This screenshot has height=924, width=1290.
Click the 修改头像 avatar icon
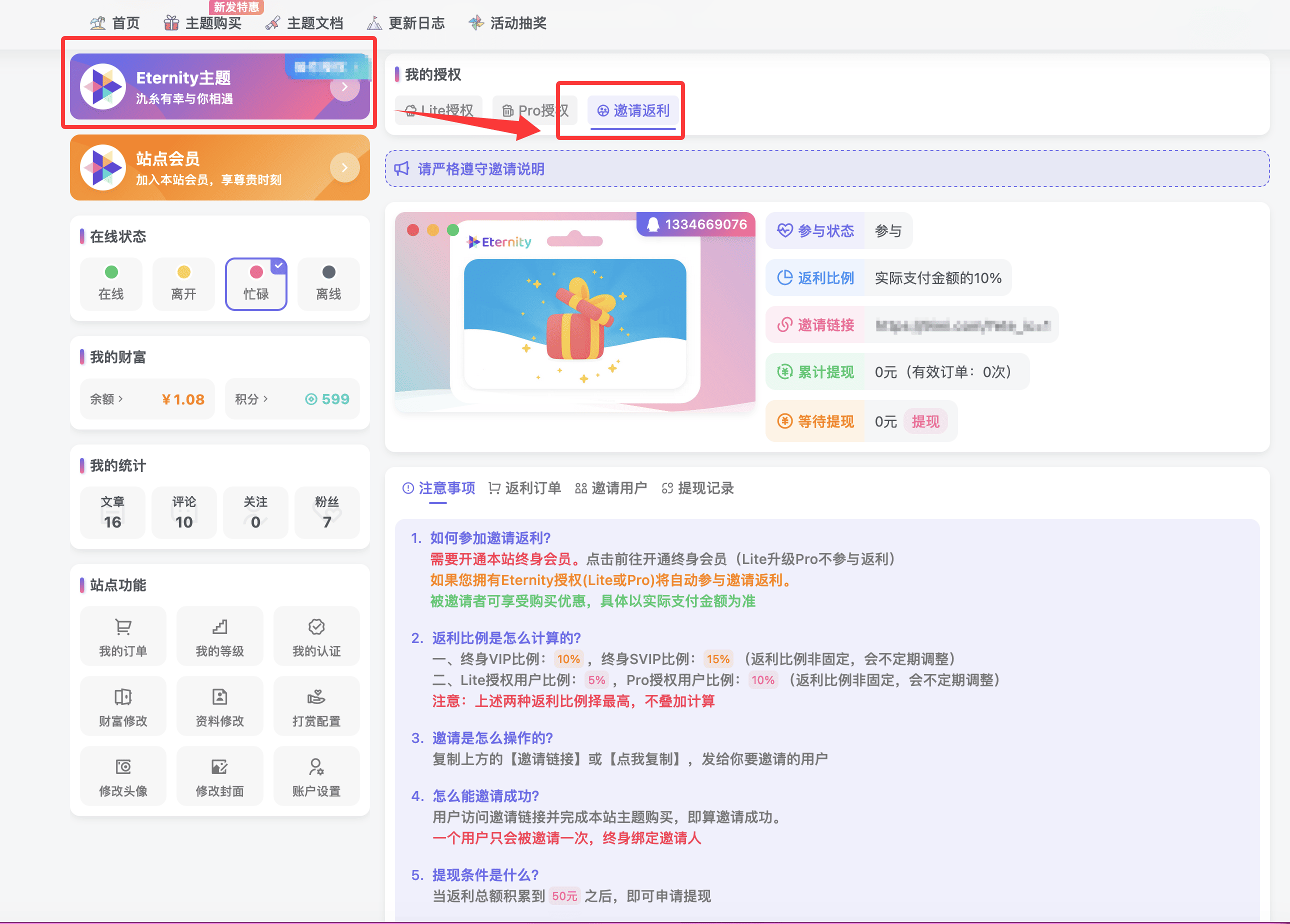123,766
